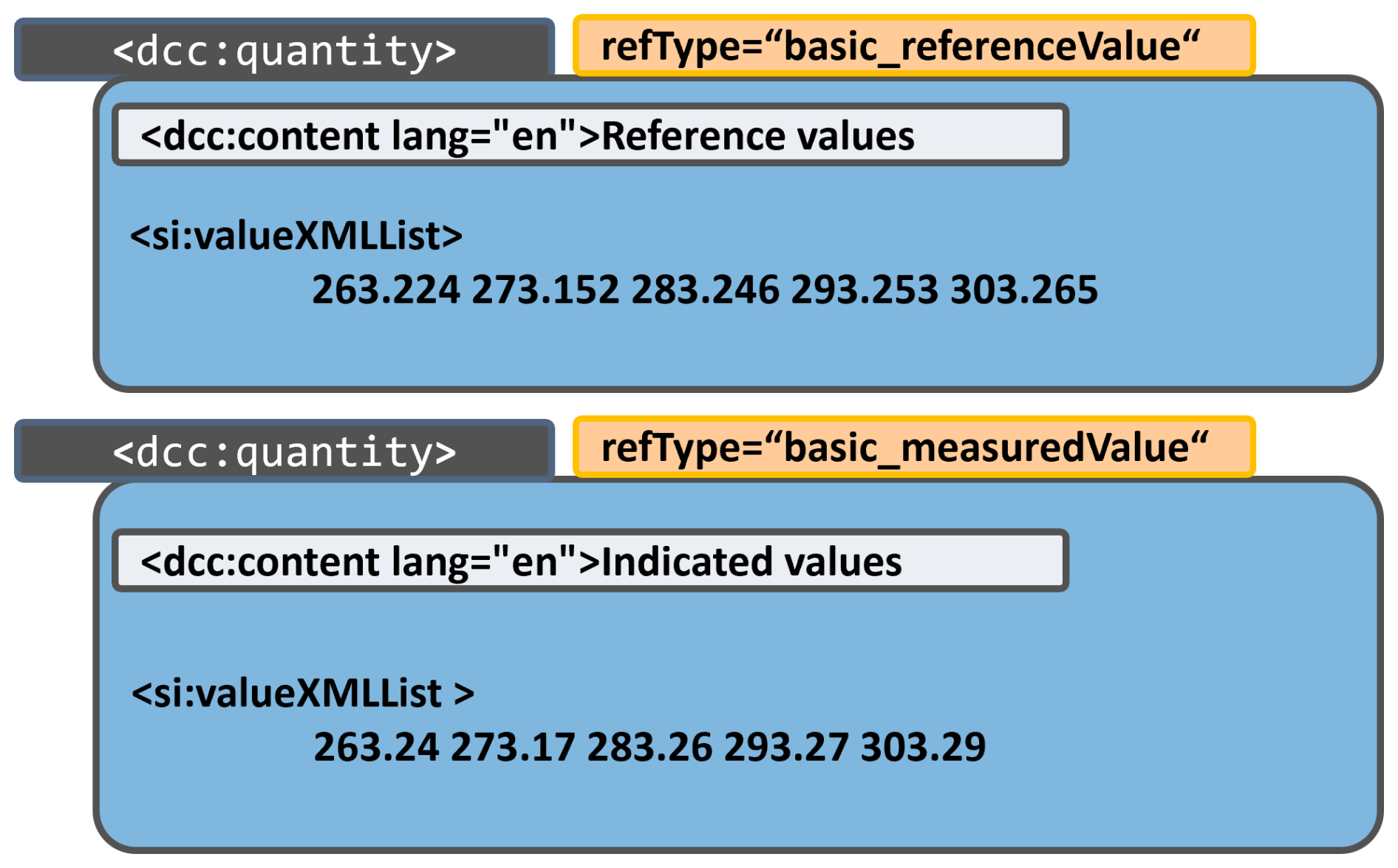1398x868 pixels.
Task: Select the reference value 273.152
Action: click(545, 290)
